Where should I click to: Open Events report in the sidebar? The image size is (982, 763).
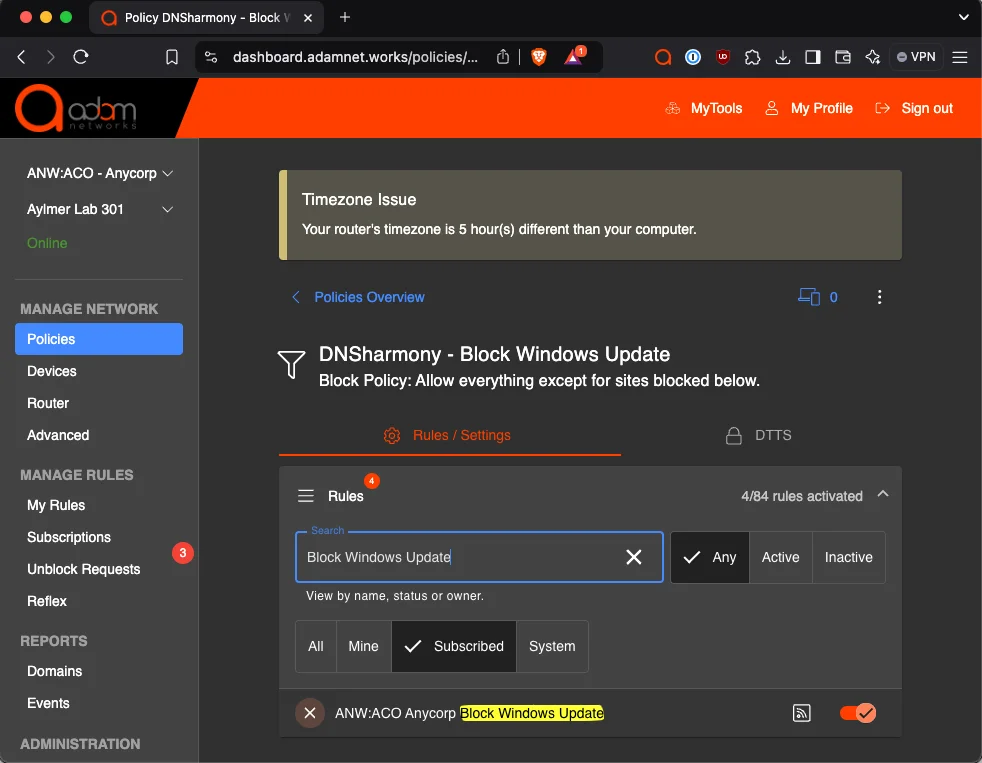click(48, 703)
